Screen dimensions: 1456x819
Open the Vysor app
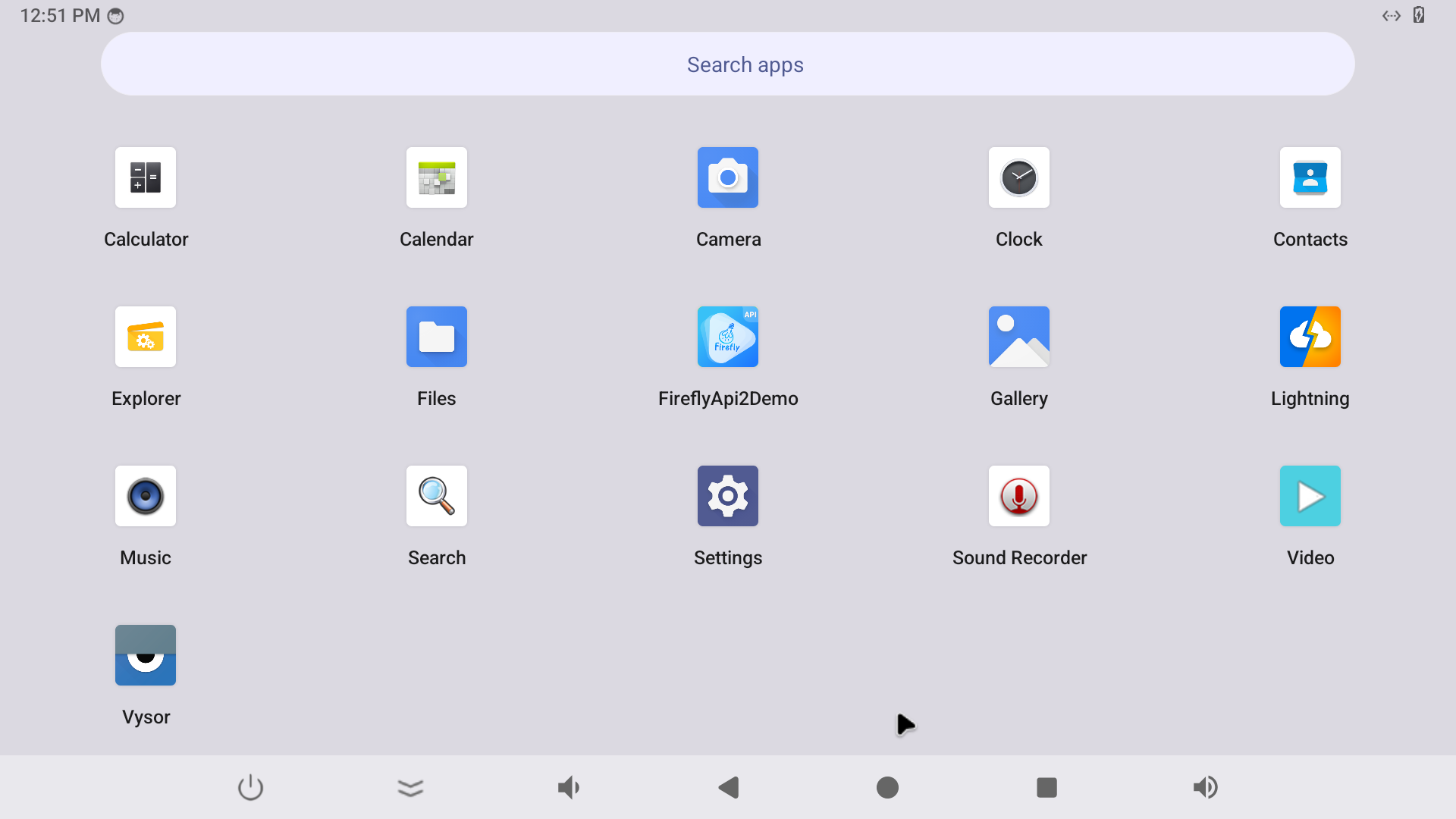(x=146, y=655)
